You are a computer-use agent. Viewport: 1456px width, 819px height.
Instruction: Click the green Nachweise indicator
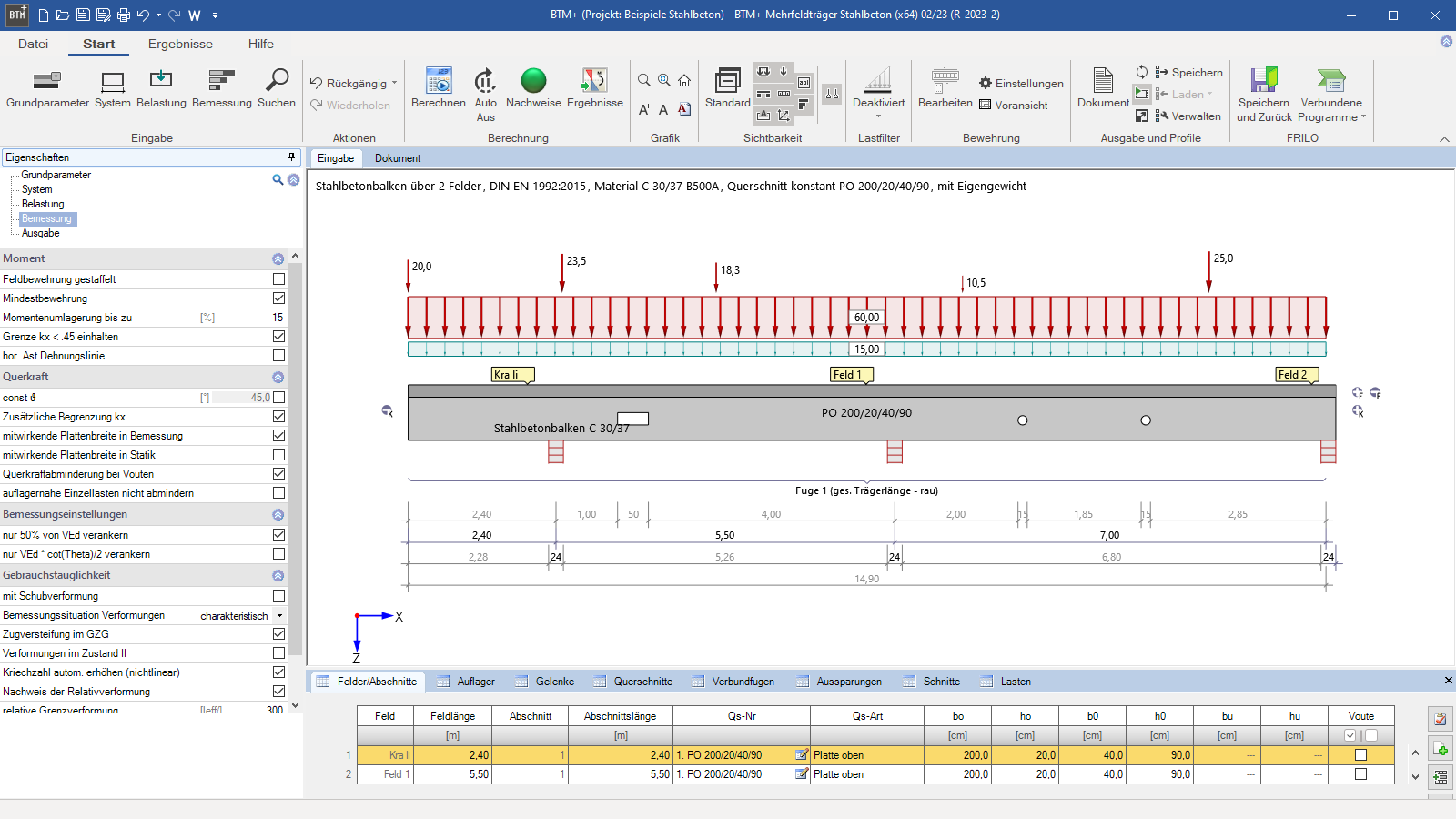tap(533, 88)
